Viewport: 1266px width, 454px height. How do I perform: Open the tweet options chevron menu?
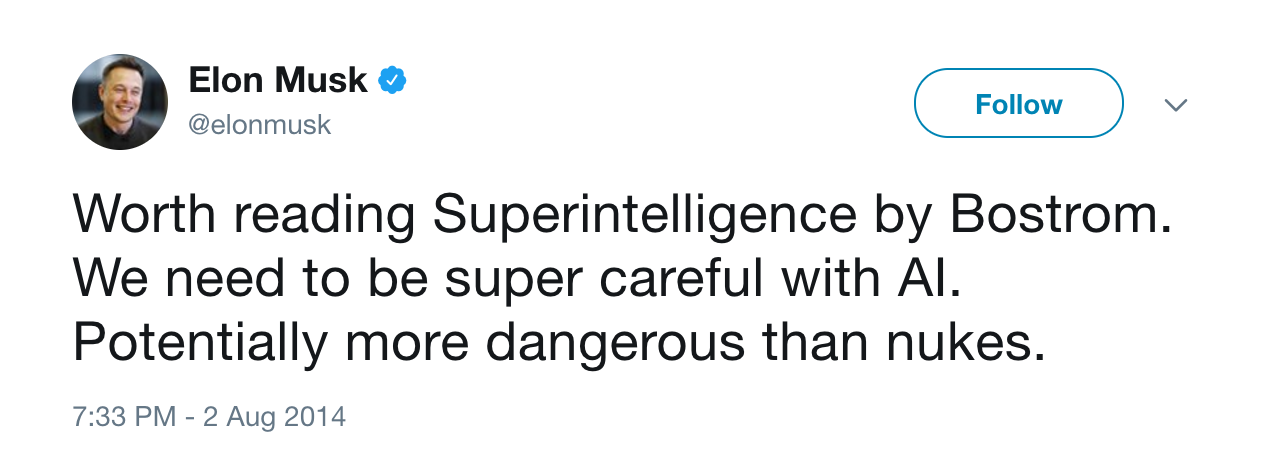1176,104
